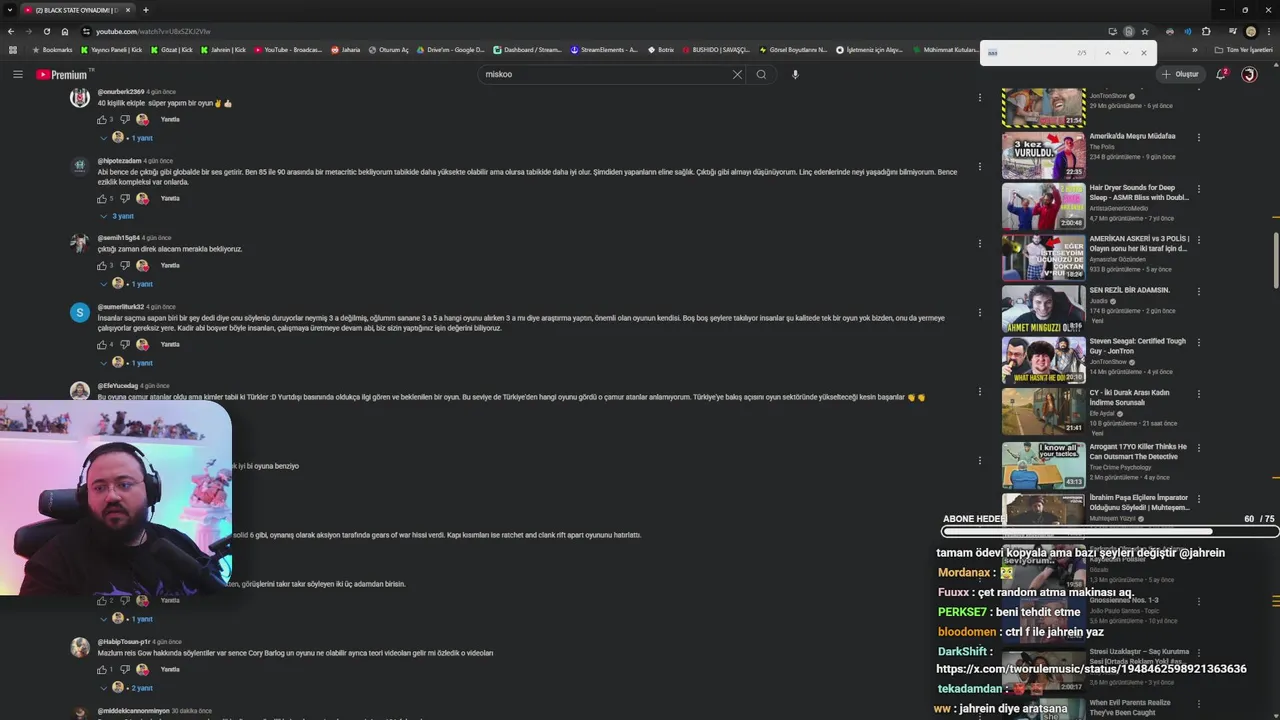Open the 'Tüm Yer İşaretleri' folder
This screenshot has width=1280, height=720.
coord(1243,49)
